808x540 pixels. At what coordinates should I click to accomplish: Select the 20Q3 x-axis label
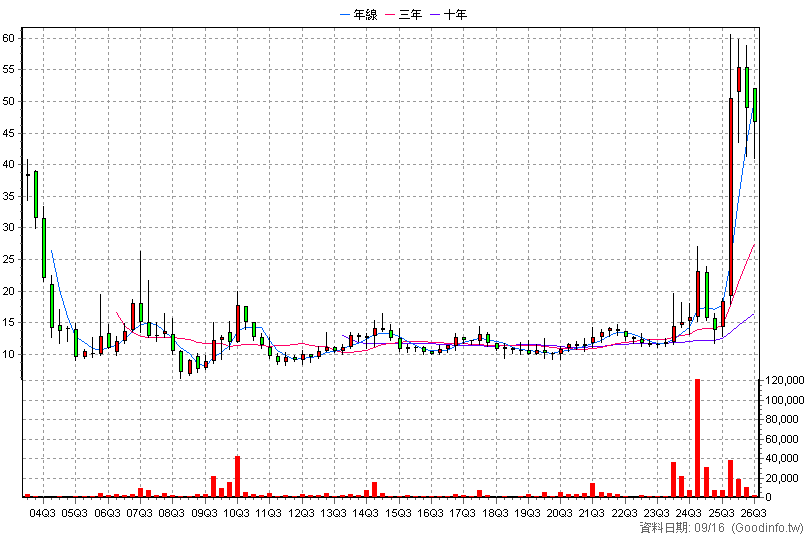[x=560, y=513]
